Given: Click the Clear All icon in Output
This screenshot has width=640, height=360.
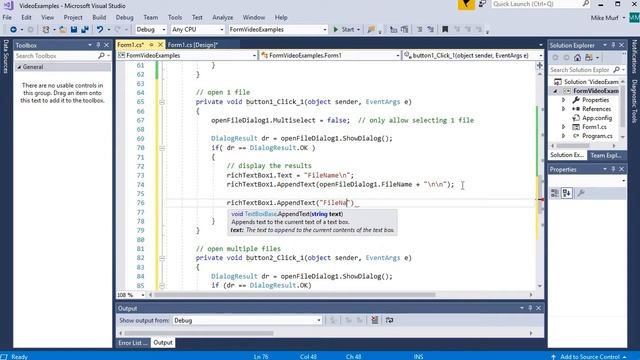Looking at the screenshot, I should tap(375, 320).
